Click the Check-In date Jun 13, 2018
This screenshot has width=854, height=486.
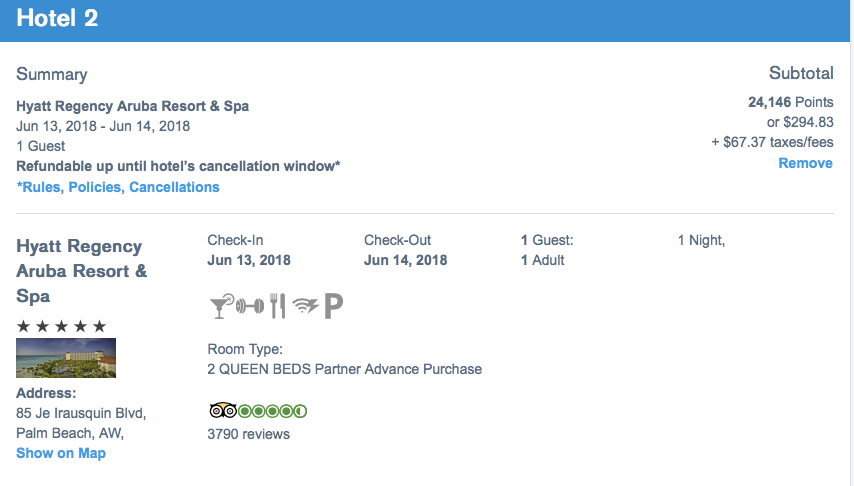[249, 260]
